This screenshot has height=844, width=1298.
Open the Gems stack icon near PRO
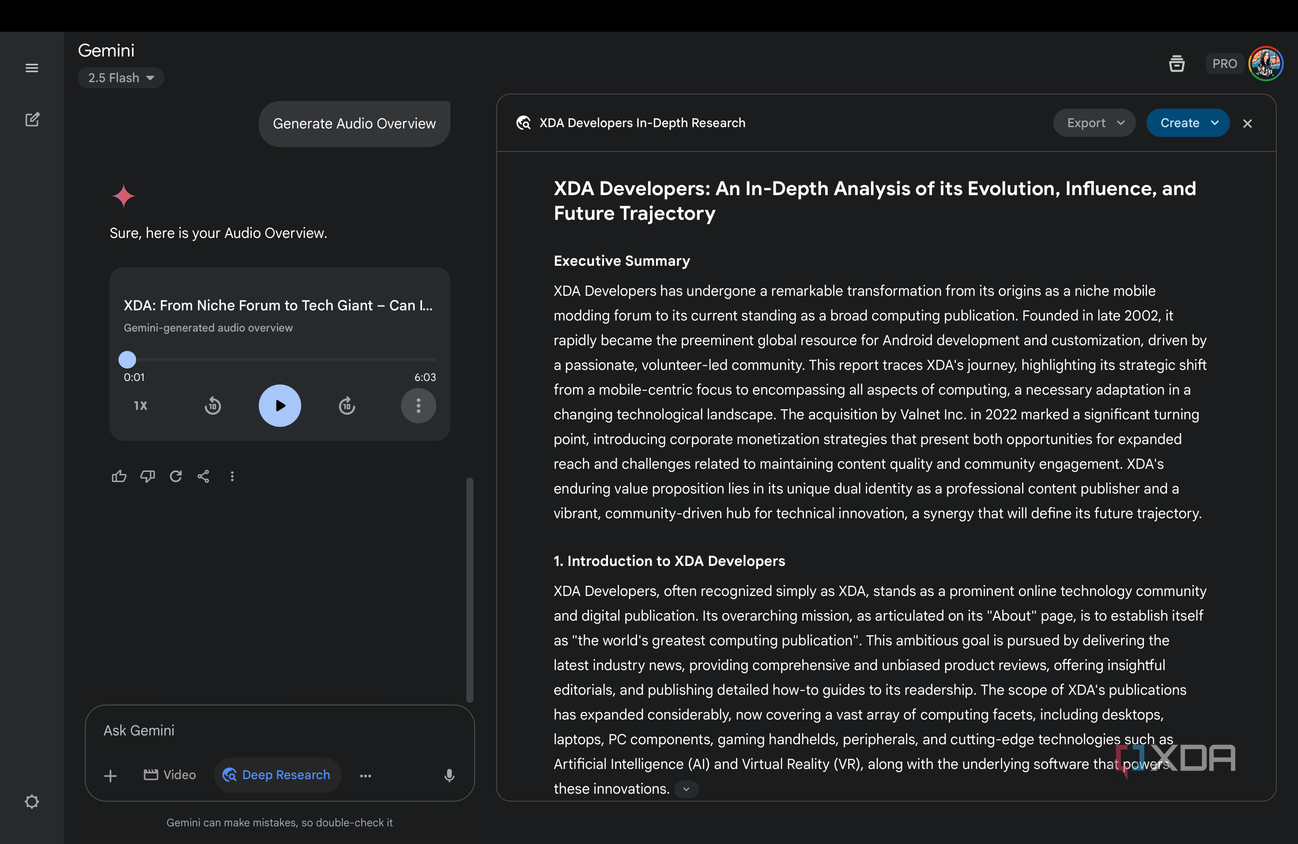tap(1177, 63)
